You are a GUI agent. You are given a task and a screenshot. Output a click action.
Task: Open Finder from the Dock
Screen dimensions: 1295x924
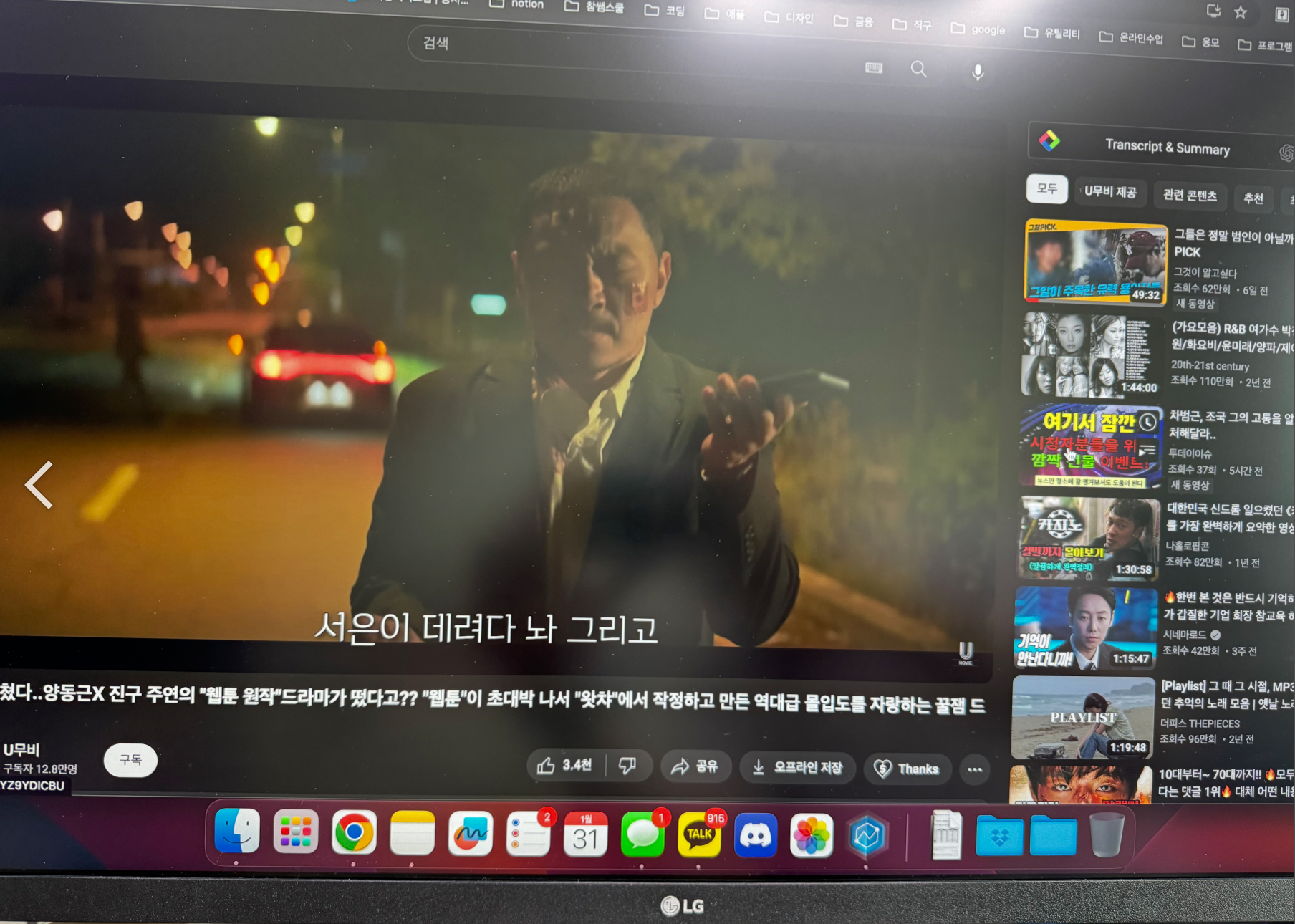[x=237, y=831]
